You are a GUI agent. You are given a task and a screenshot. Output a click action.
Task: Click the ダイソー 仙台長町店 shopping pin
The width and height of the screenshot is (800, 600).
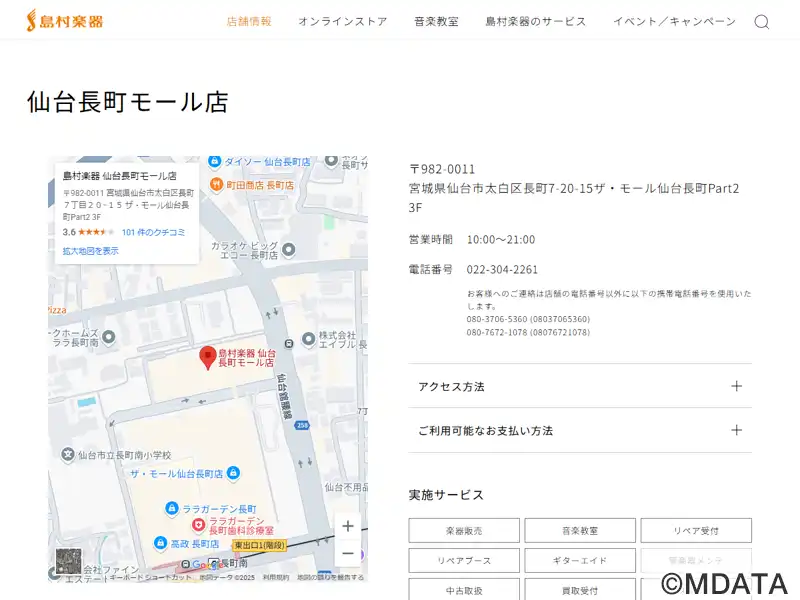[x=215, y=162]
